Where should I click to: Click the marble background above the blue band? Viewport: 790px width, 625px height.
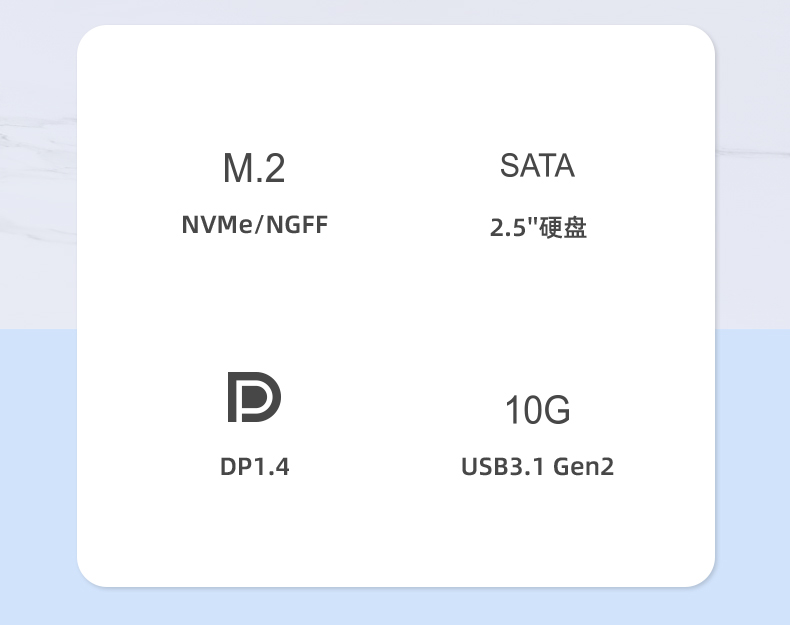[x=38, y=166]
